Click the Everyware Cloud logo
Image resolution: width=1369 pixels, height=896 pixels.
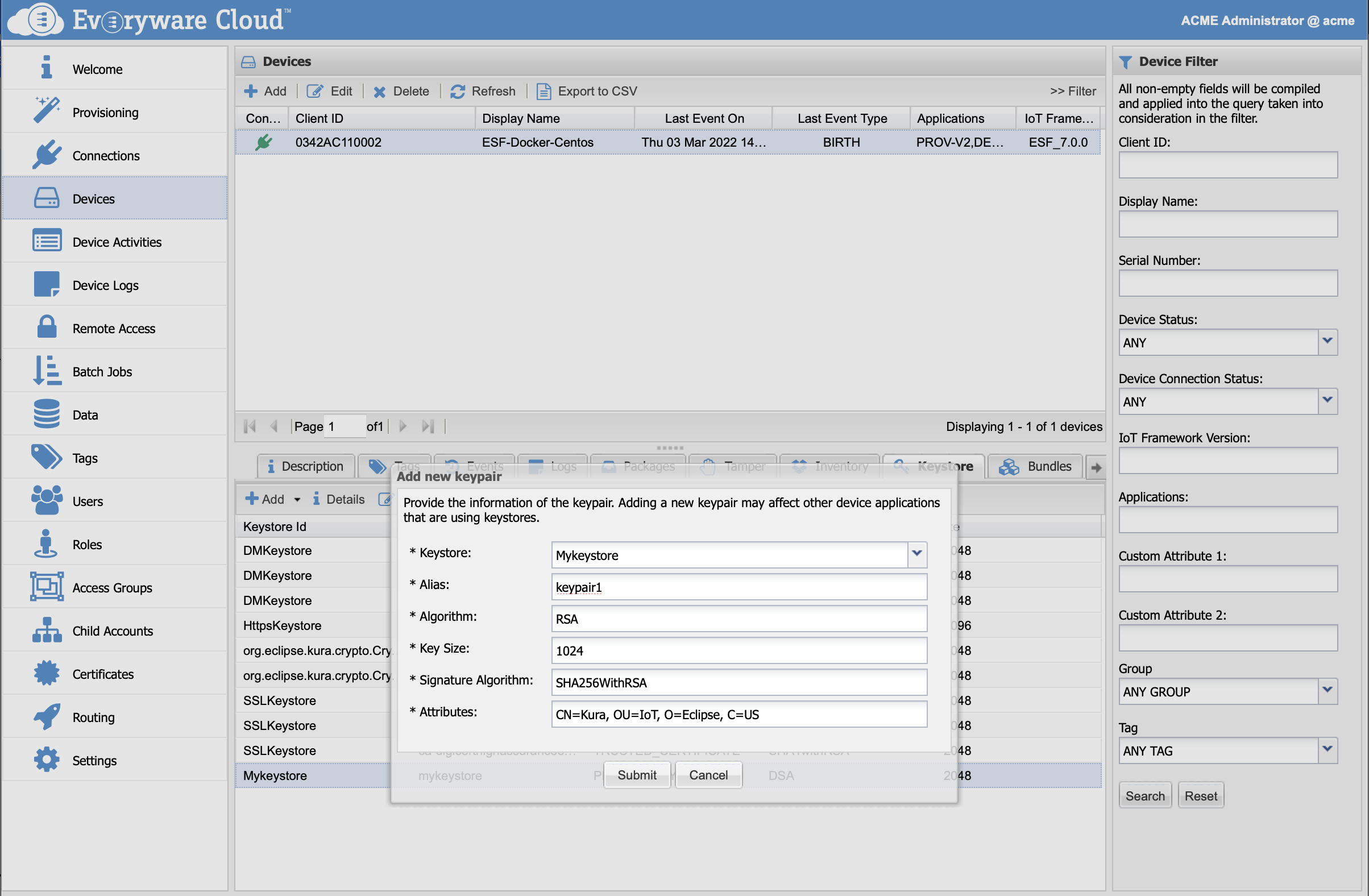pos(151,19)
